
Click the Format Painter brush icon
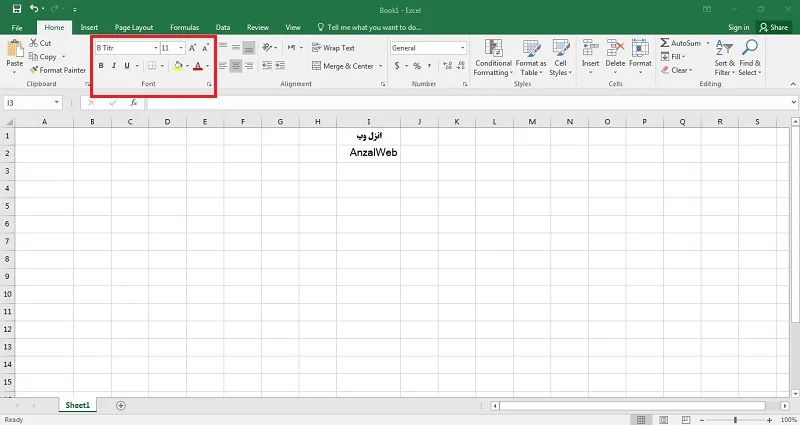pyautogui.click(x=34, y=70)
